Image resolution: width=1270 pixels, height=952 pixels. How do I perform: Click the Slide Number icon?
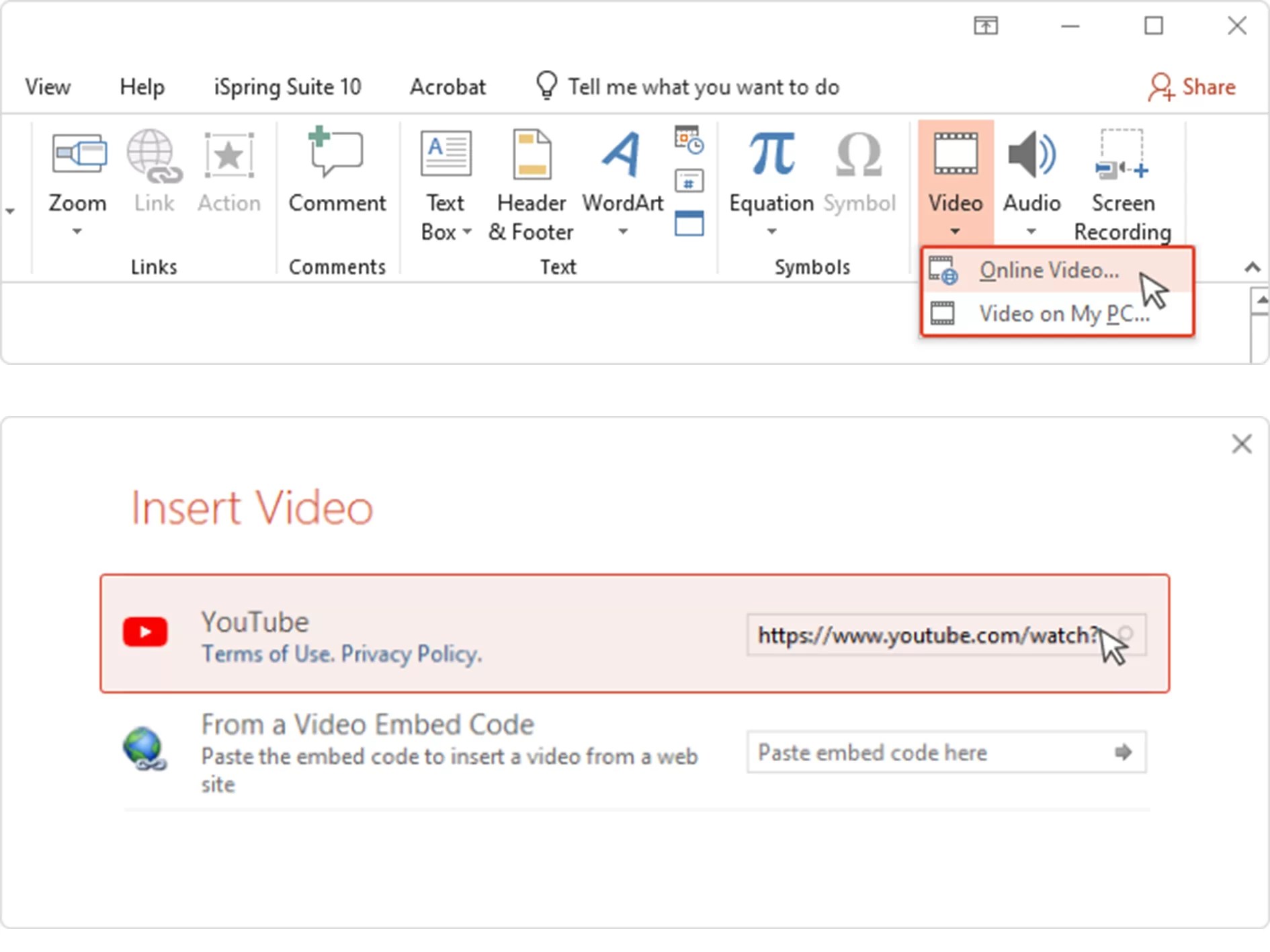click(689, 181)
